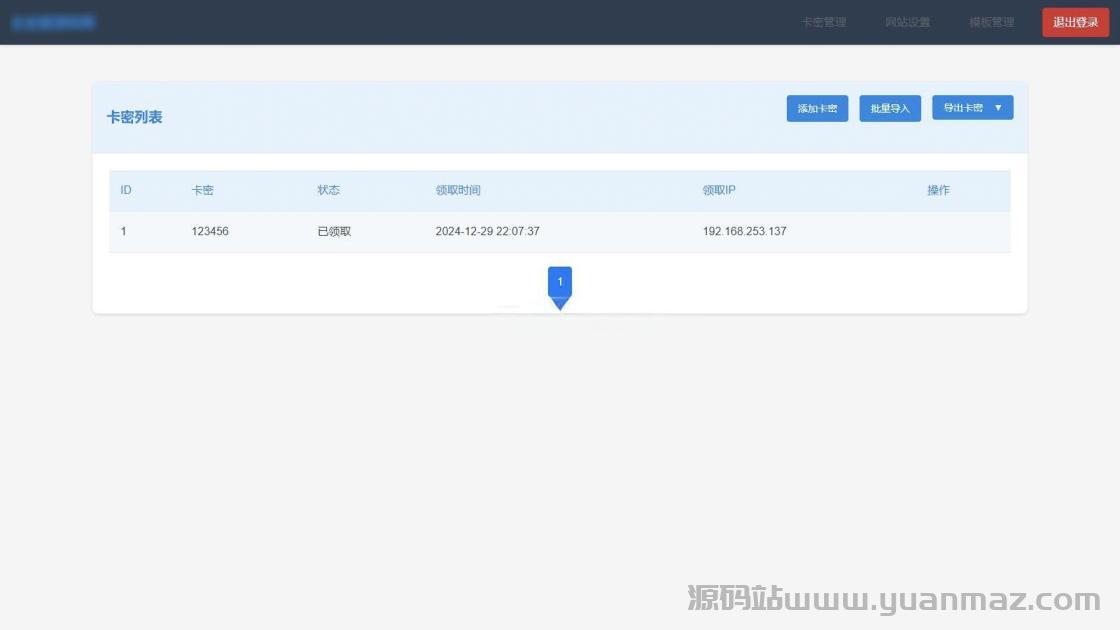The image size is (1120, 630).
Task: Select page 1 in pagination
Action: tap(560, 281)
